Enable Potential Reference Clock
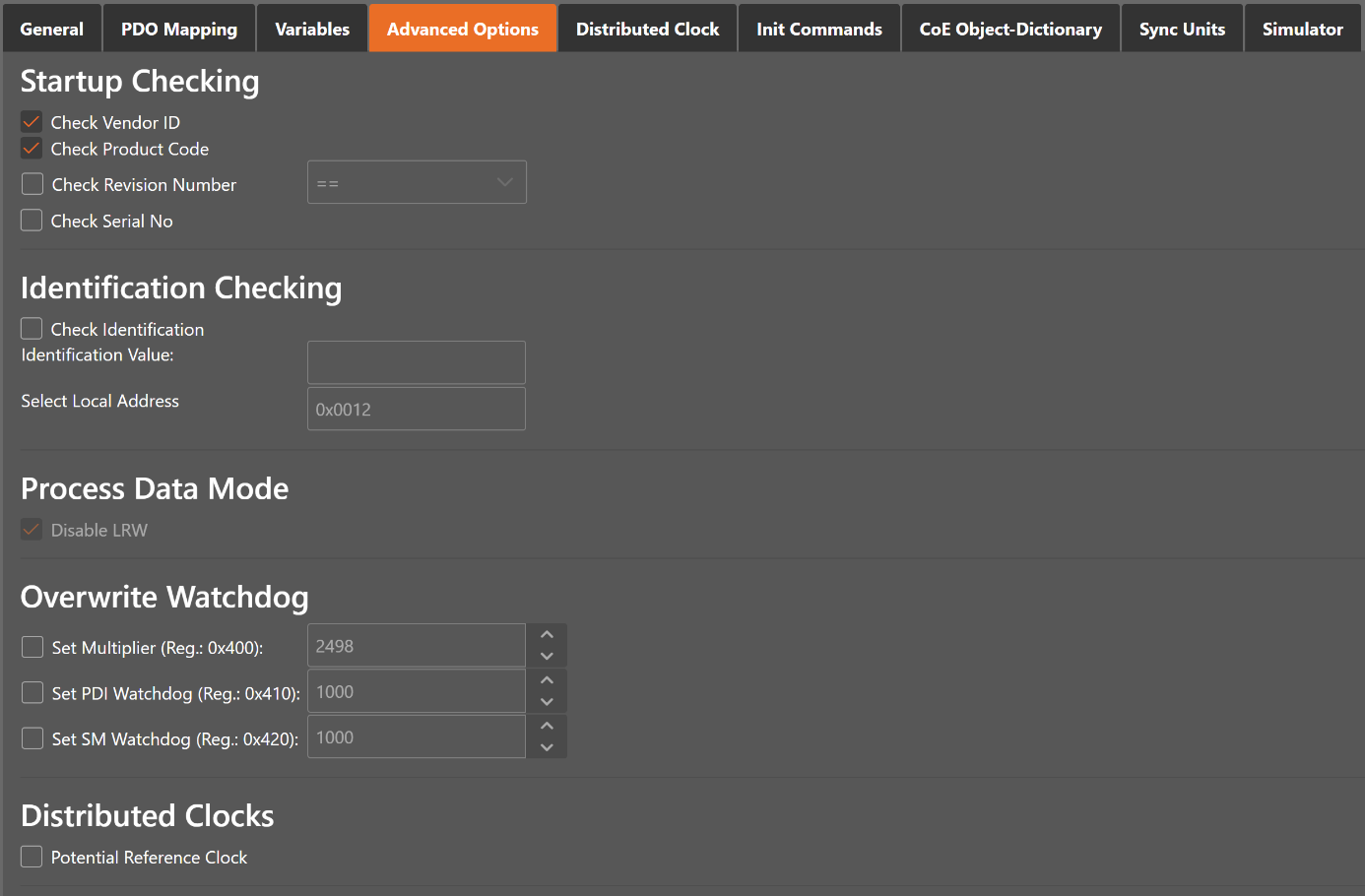 (x=31, y=856)
